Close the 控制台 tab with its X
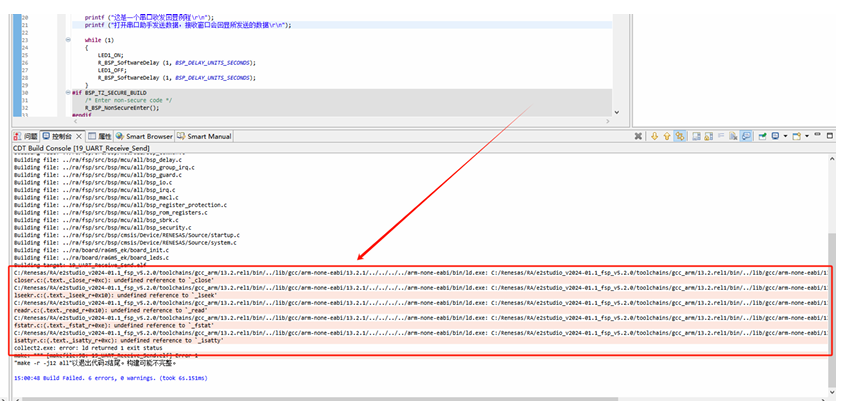Screen dimensions: 846x411 (79, 136)
